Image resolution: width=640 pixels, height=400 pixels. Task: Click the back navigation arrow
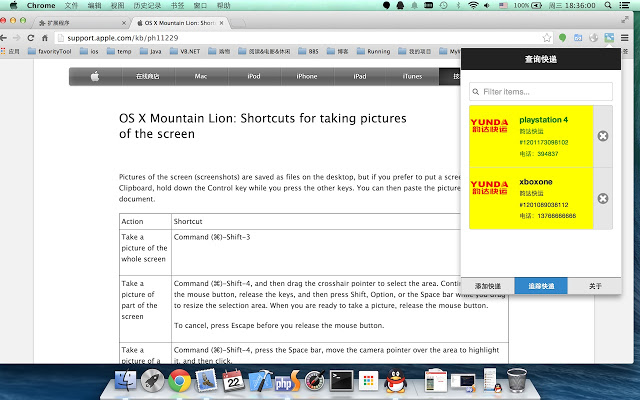point(4,38)
